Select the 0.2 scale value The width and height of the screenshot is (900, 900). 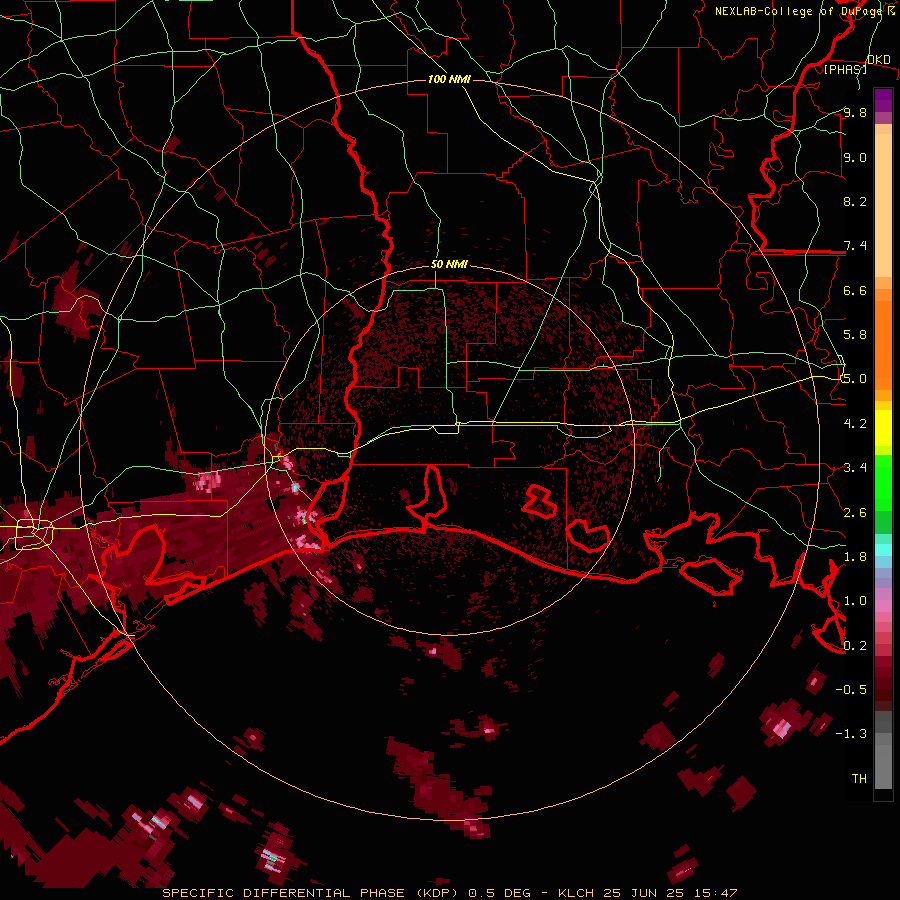(855, 645)
